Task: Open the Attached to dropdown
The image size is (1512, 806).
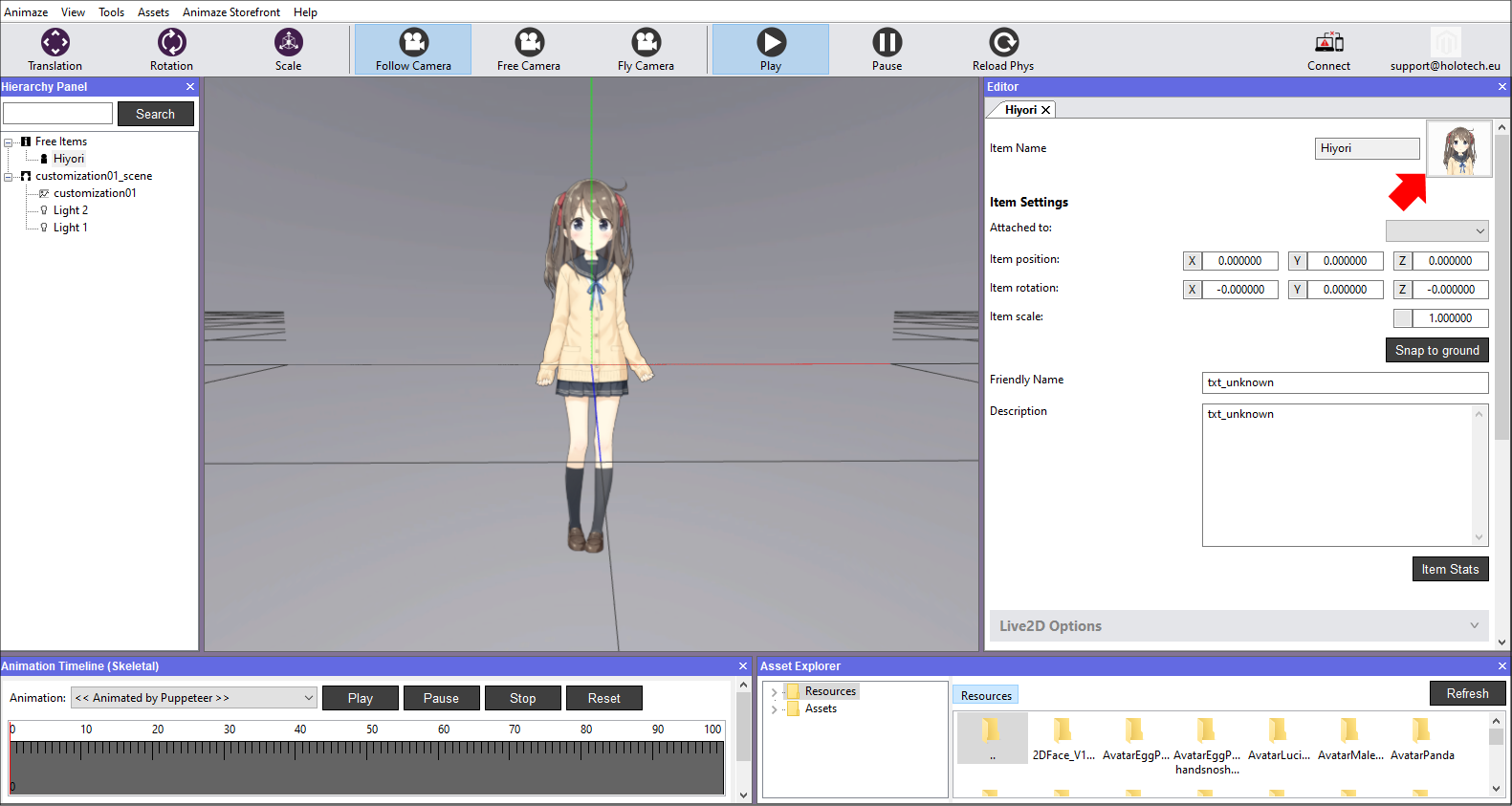Action: 1436,230
